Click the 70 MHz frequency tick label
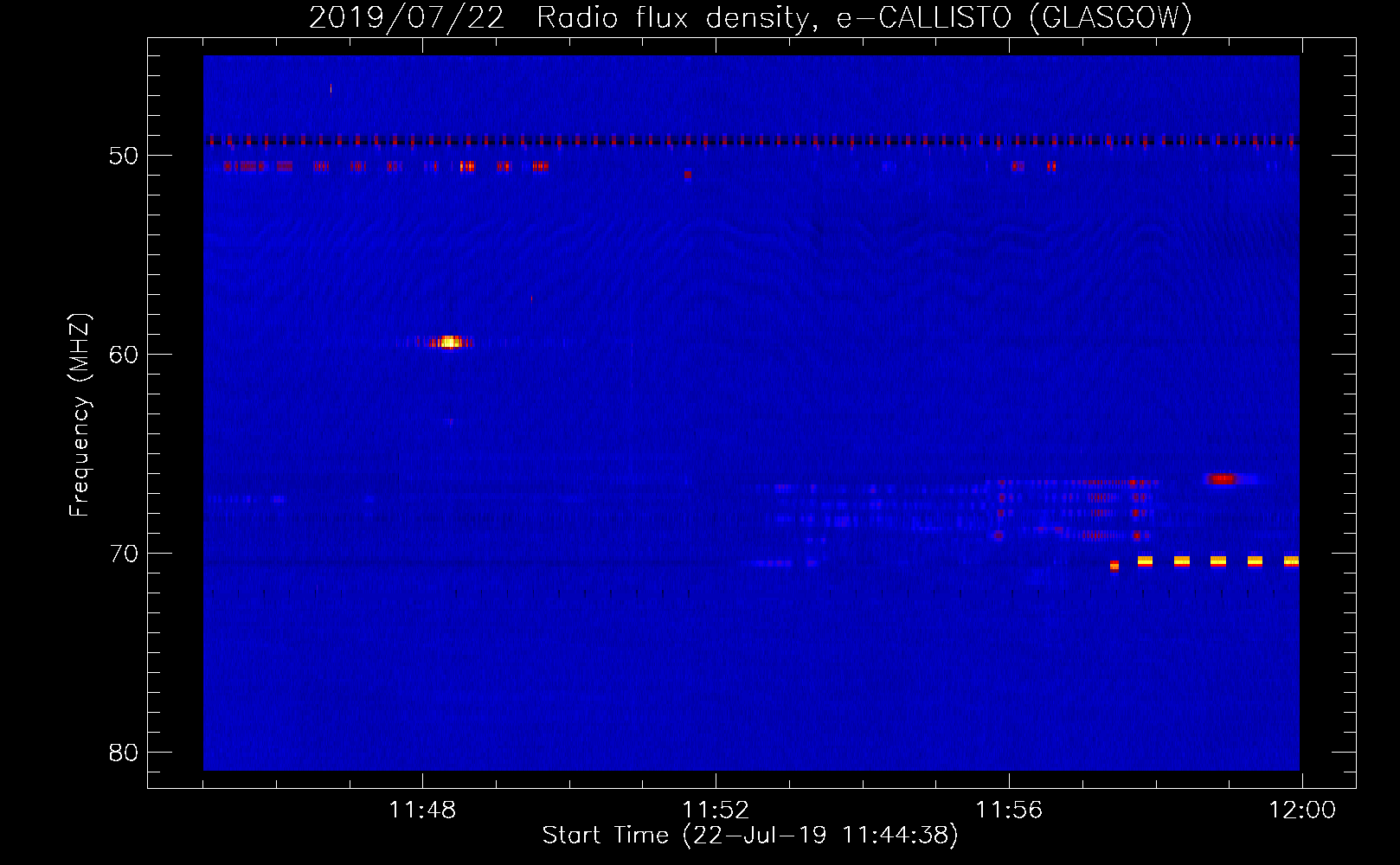Screen dimensions: 1400x865 (x=124, y=554)
